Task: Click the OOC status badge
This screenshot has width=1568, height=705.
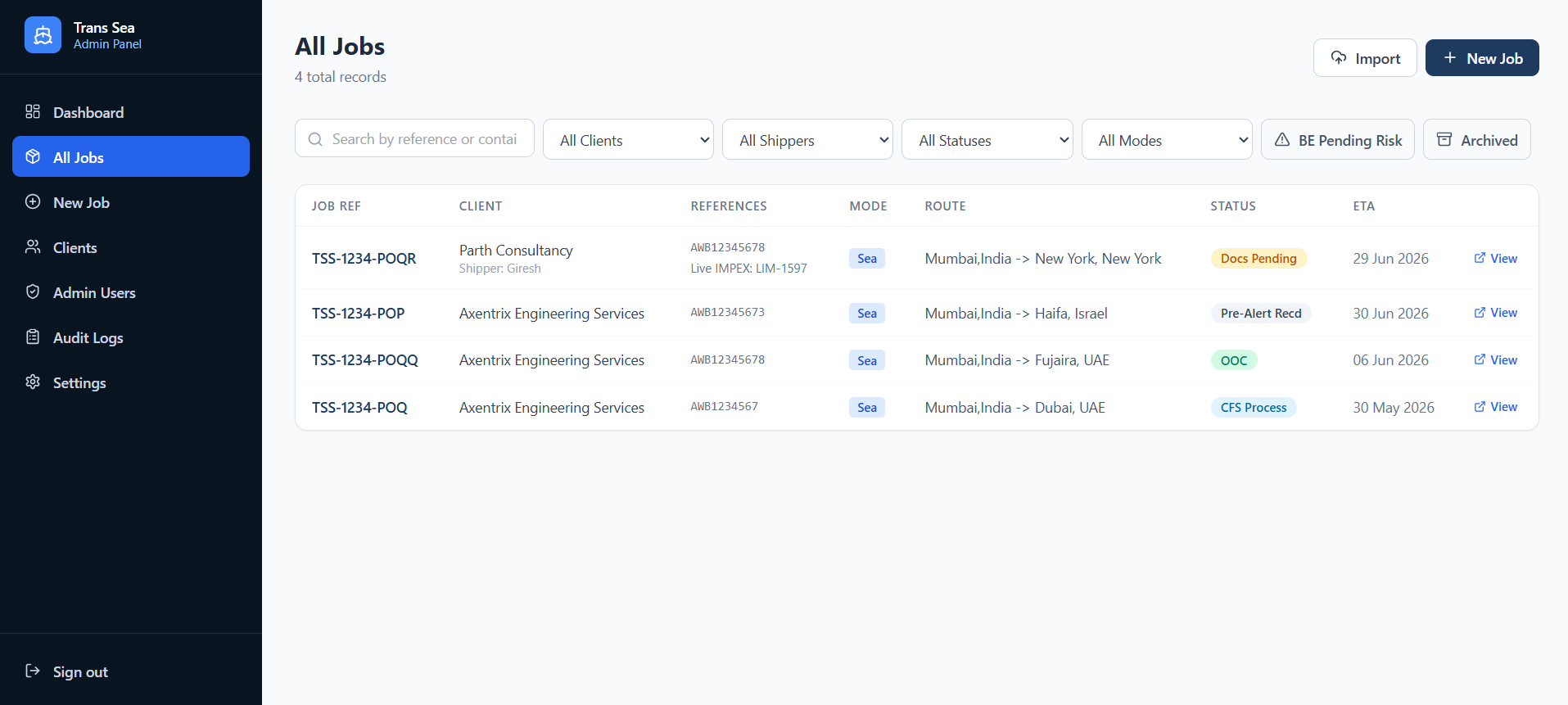Action: point(1234,360)
